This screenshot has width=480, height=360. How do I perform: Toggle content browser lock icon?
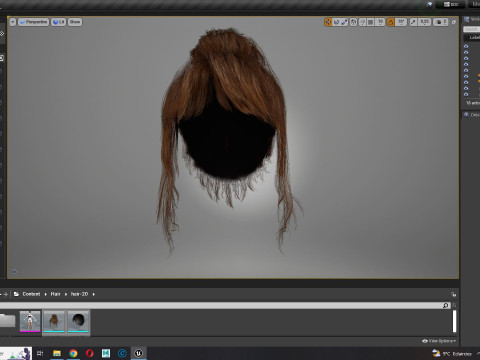[x=453, y=294]
